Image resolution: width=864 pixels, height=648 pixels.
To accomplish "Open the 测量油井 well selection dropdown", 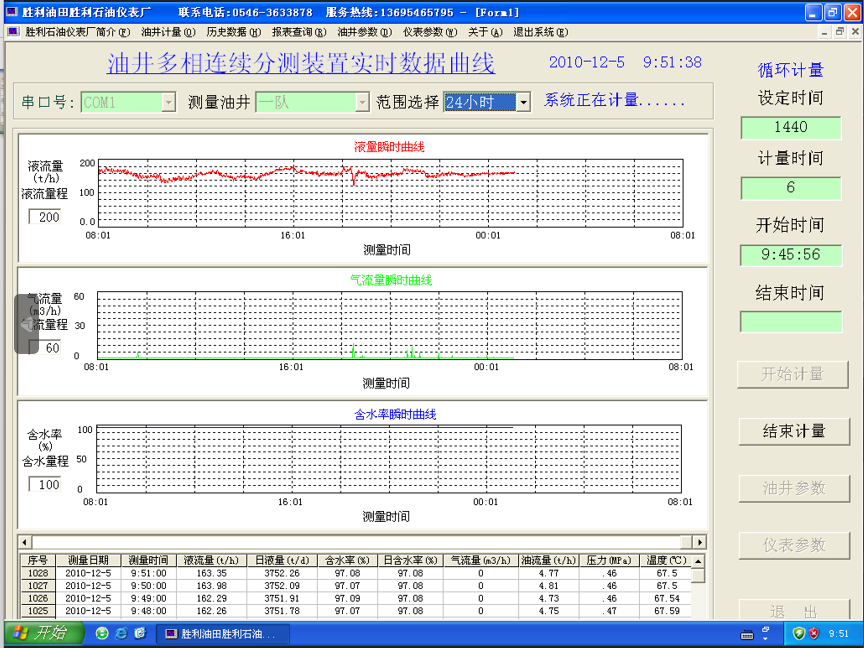I will click(x=362, y=102).
